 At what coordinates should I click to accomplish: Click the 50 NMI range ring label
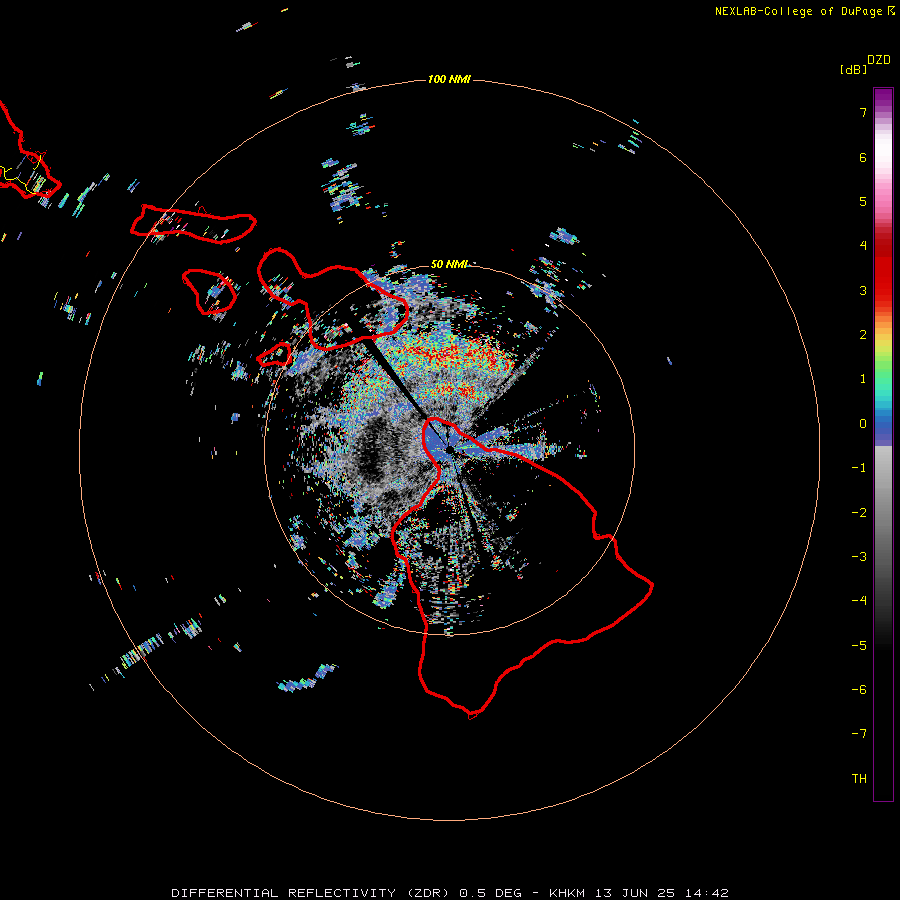(x=449, y=264)
